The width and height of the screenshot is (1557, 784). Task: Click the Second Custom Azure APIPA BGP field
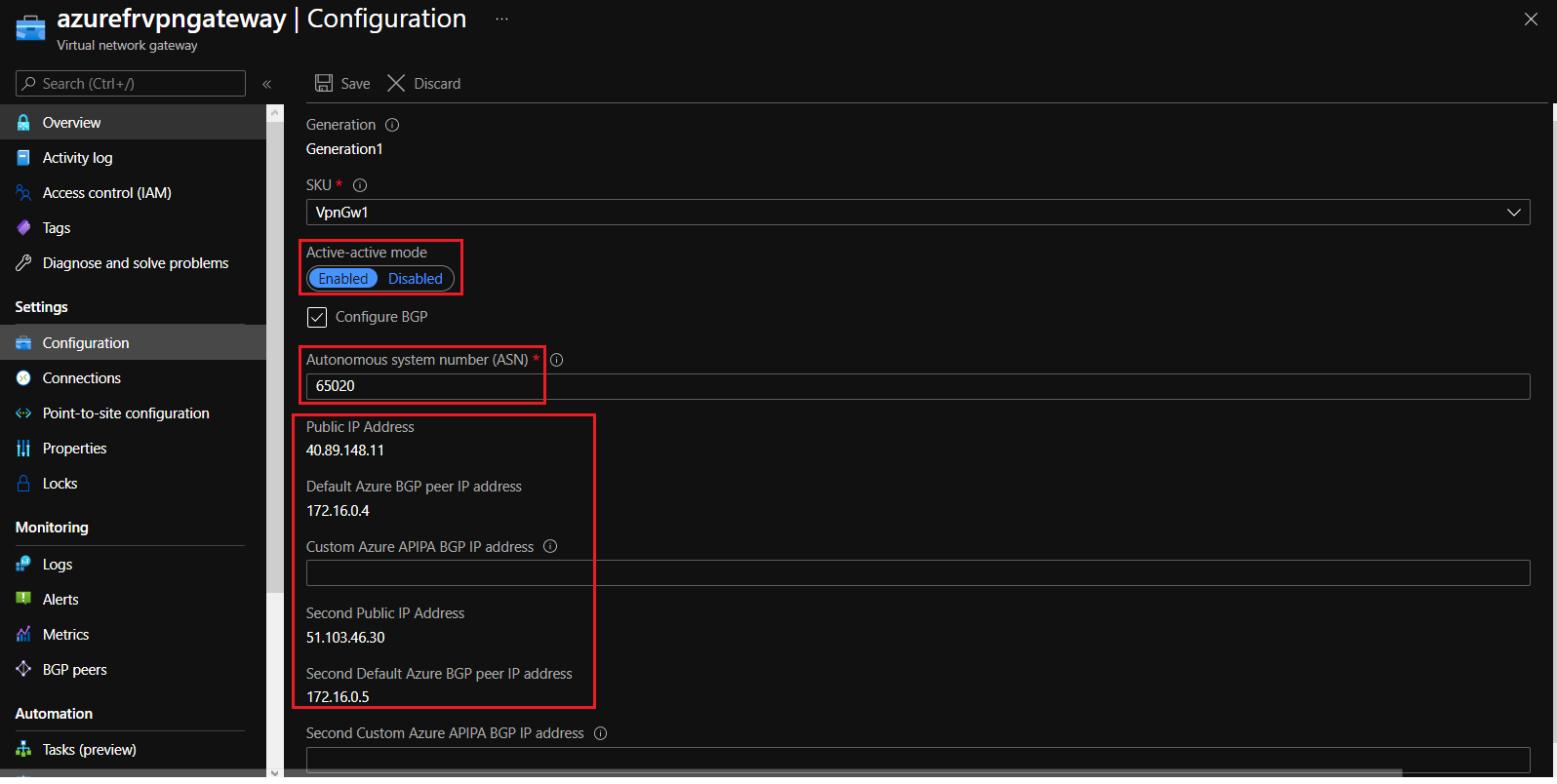(x=918, y=761)
